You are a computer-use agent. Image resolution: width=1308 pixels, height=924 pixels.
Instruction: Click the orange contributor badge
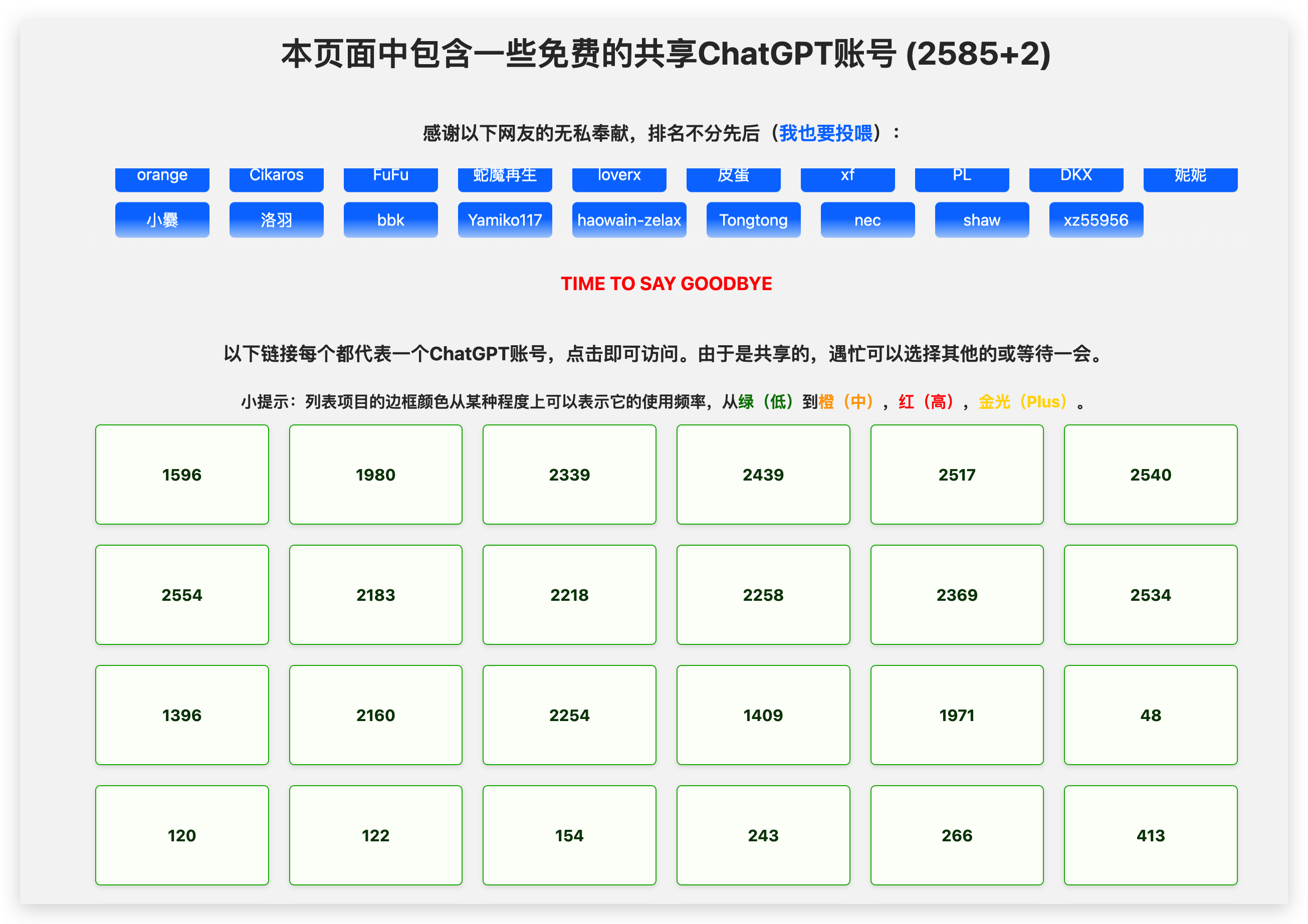162,179
